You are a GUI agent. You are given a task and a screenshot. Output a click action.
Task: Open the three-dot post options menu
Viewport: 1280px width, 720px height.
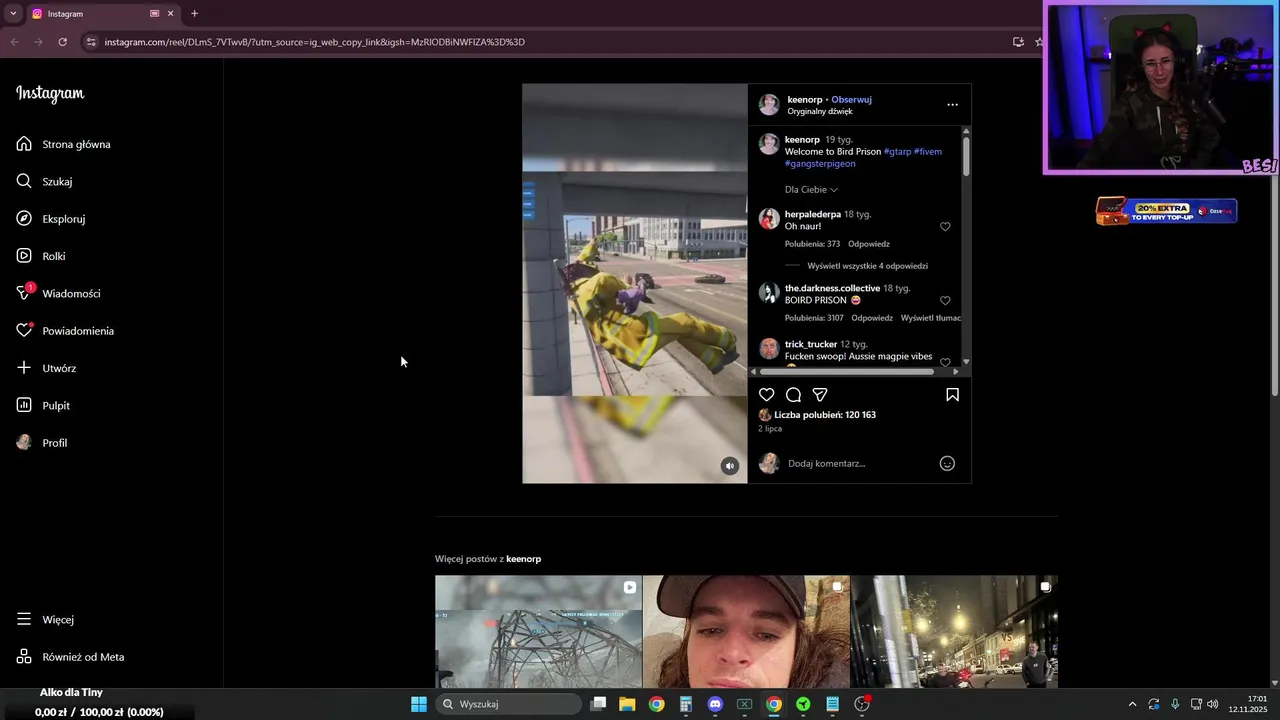pos(952,104)
